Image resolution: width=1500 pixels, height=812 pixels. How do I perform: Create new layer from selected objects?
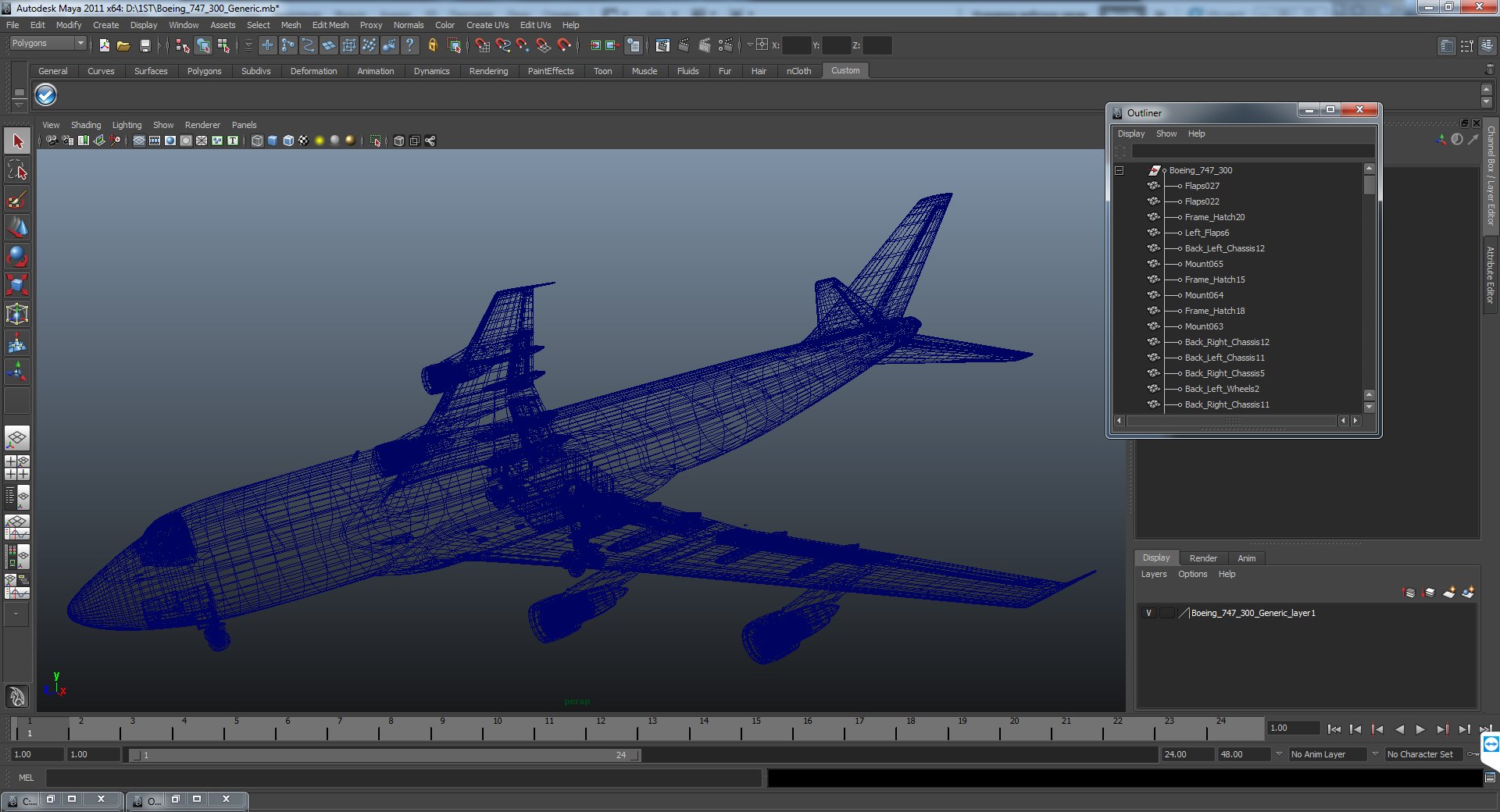1468,593
